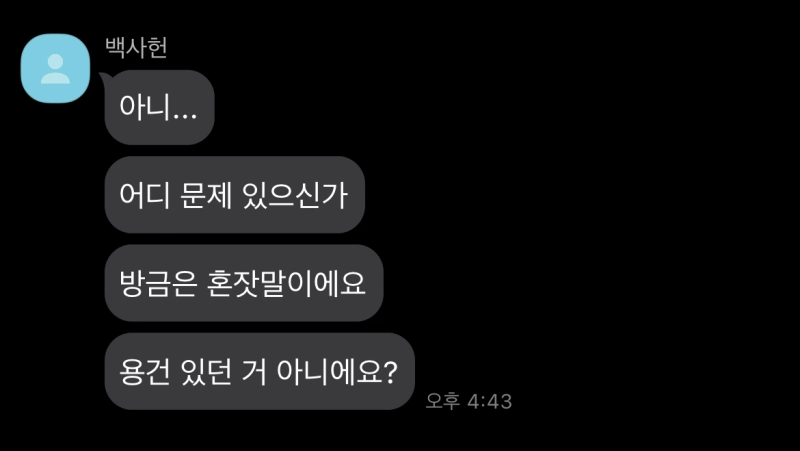The height and width of the screenshot is (451, 800).
Task: Click the sender name 백사헌
Action: click(136, 48)
